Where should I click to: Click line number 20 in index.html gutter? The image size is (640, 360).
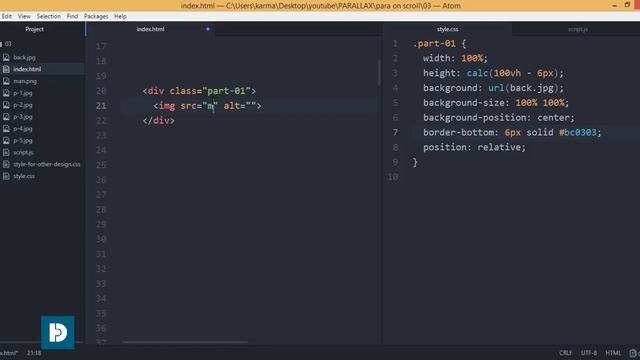pos(101,91)
